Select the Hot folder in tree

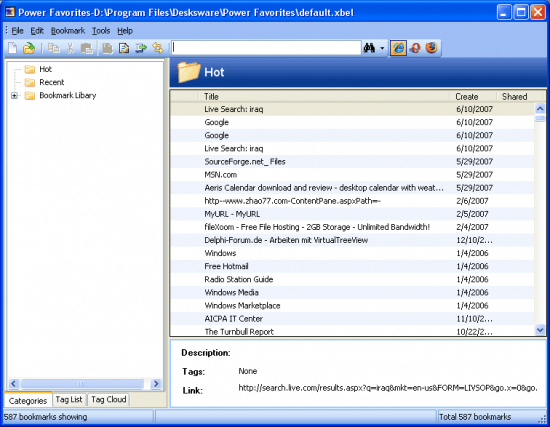click(x=45, y=69)
